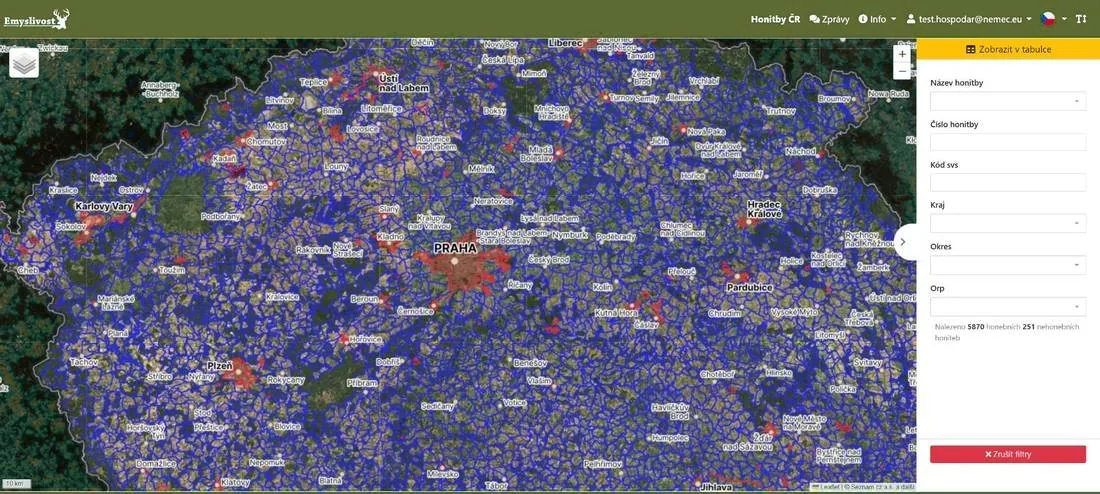This screenshot has width=1100, height=494.
Task: Click the Havlíčkův Brod map label
Action: point(670,412)
